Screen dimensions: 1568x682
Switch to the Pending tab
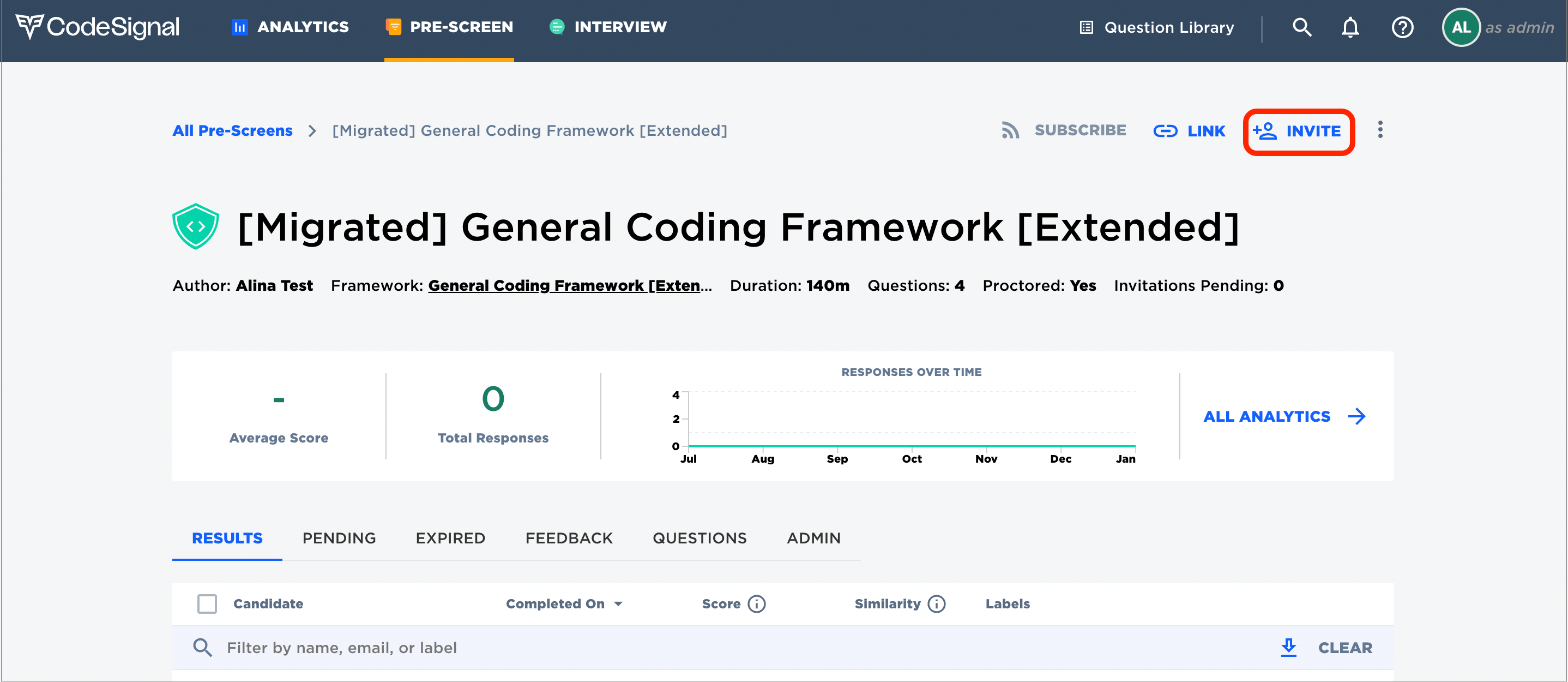(339, 537)
